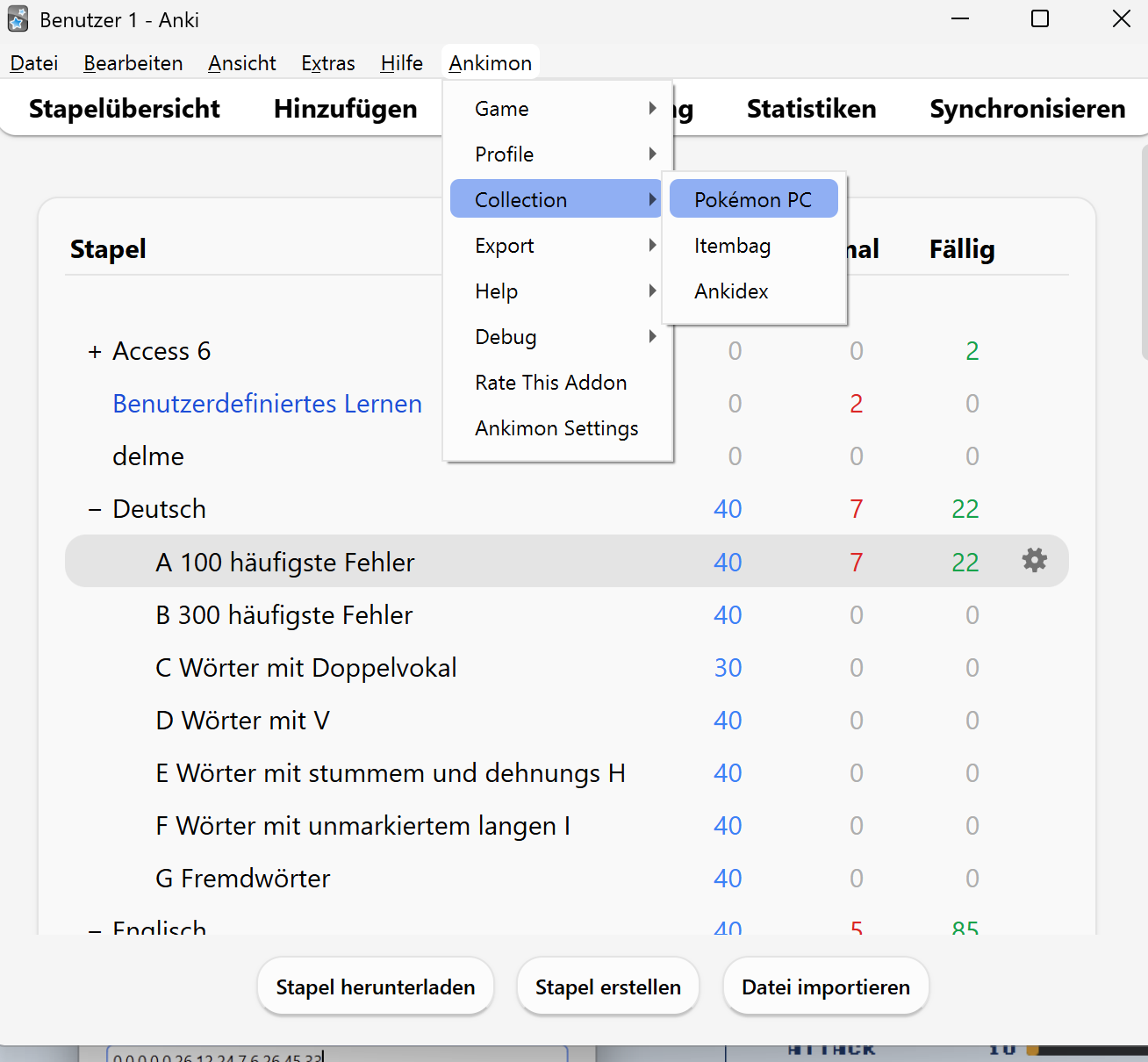The height and width of the screenshot is (1062, 1148).
Task: Close the Ankimon menu via its menu bar title
Action: (491, 63)
